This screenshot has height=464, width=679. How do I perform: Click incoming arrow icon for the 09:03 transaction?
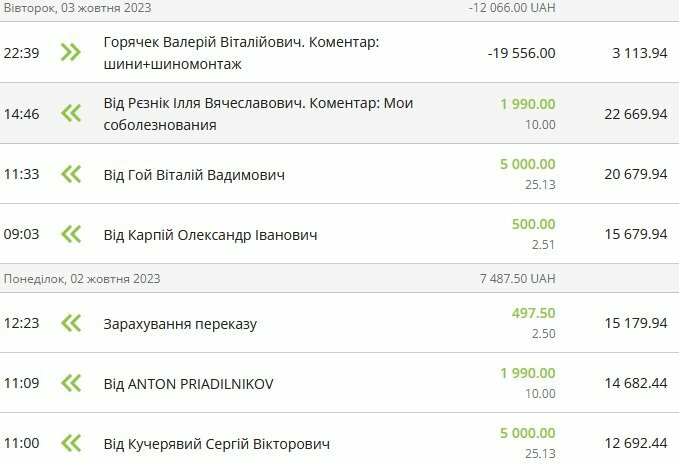70,234
